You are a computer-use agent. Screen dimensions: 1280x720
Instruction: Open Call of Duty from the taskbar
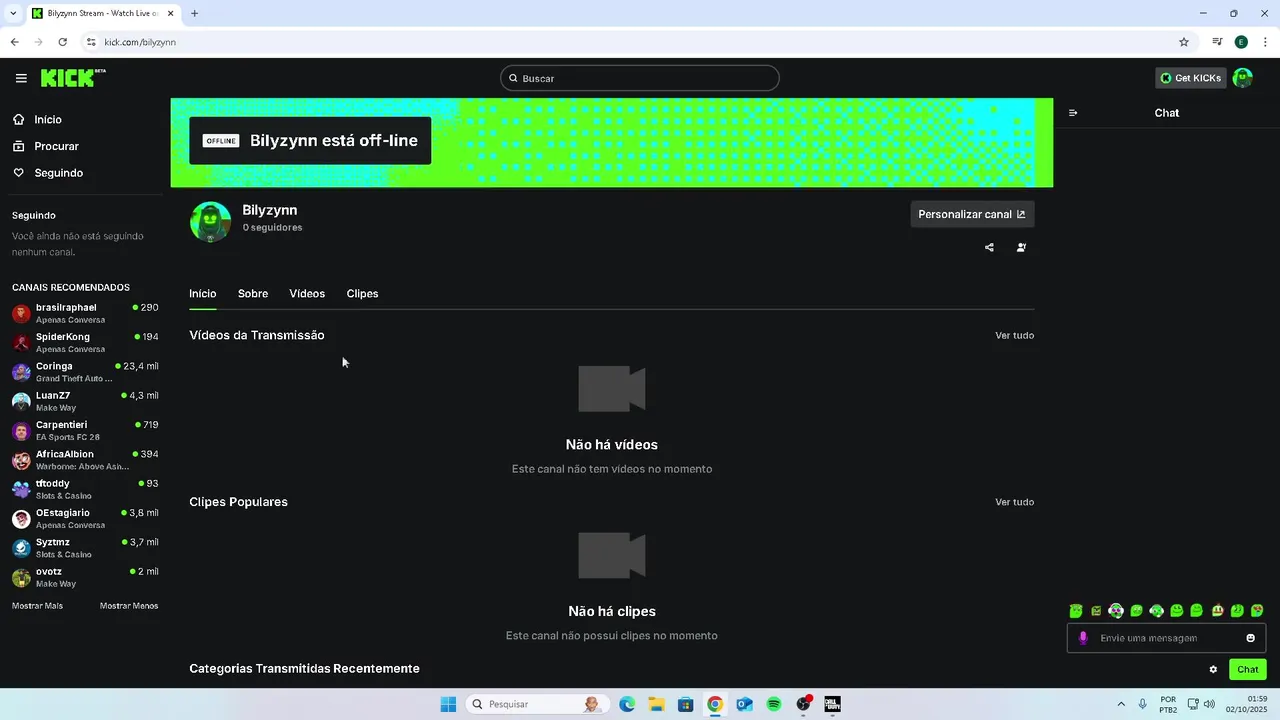click(x=832, y=704)
